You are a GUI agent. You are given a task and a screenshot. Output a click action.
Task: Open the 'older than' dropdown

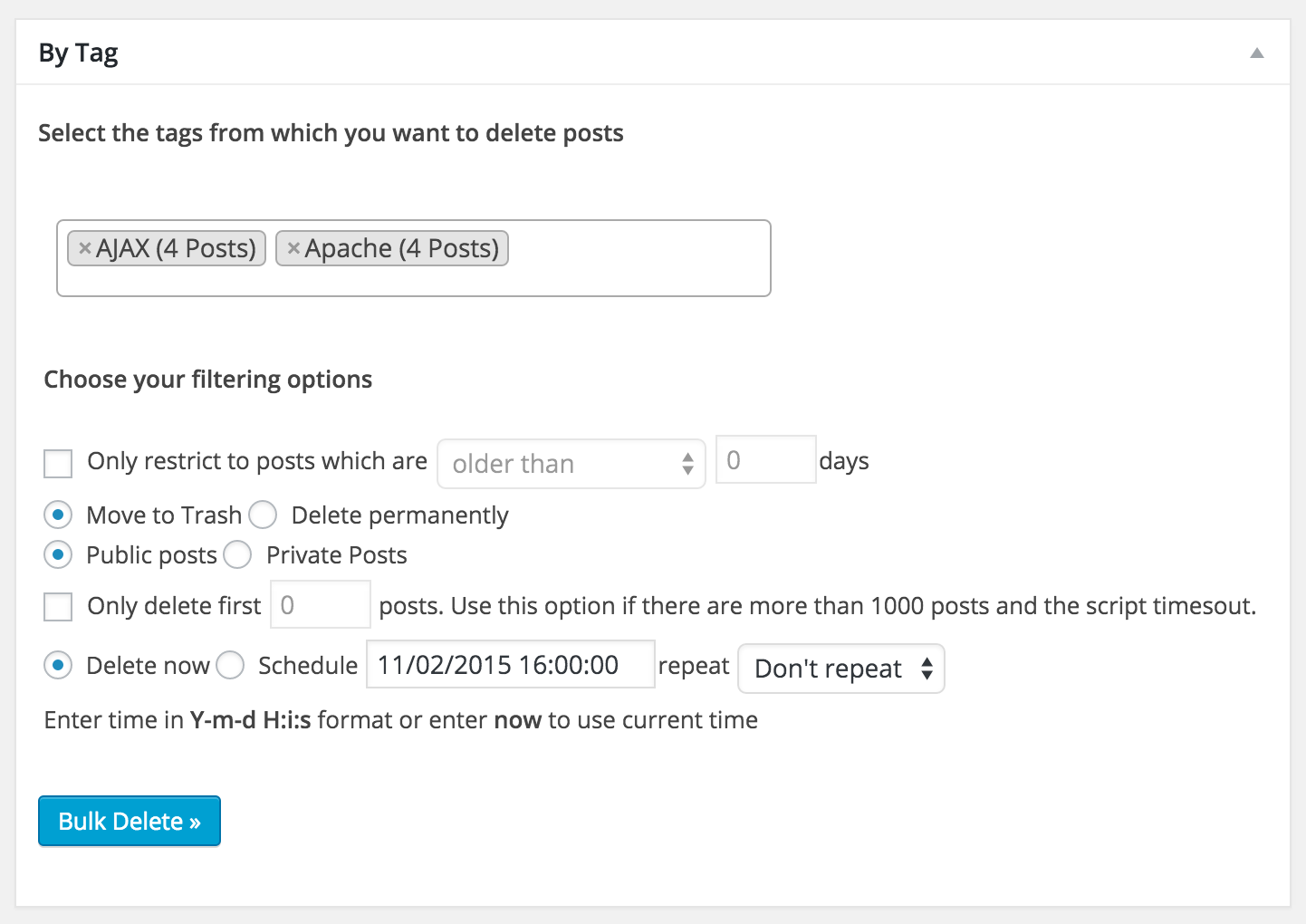(x=571, y=464)
